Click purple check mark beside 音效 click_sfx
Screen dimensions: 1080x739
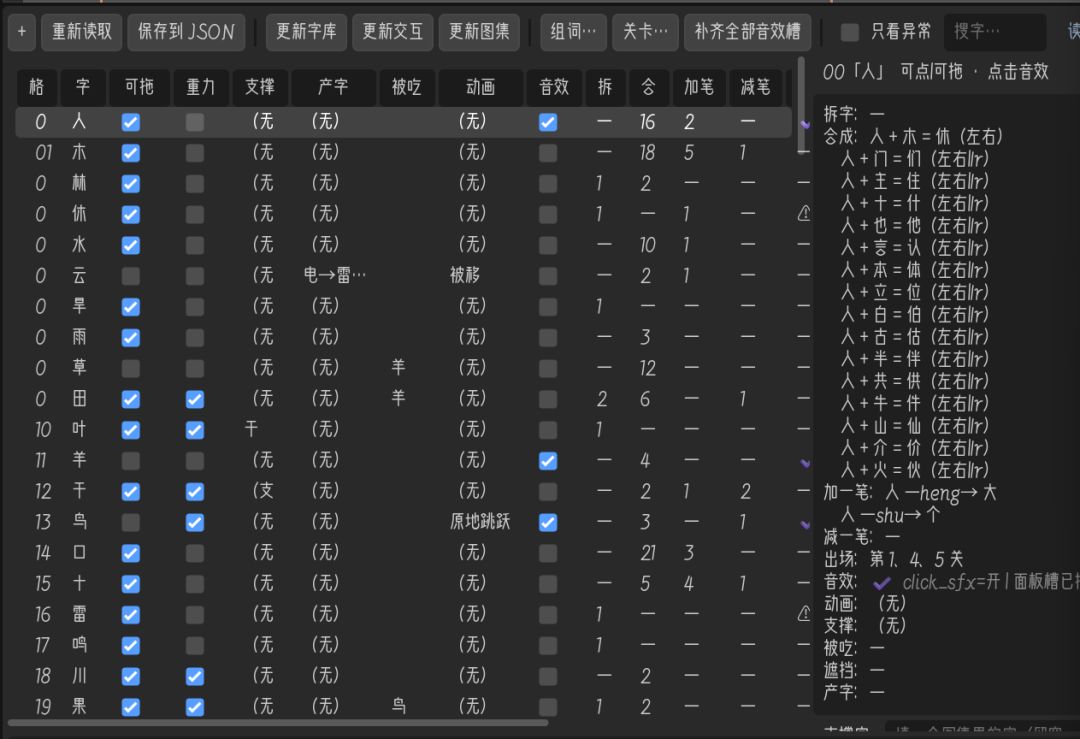tap(882, 583)
